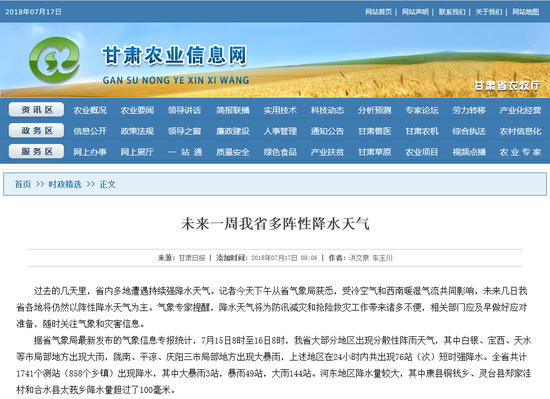
Task: Open 人事管理 menu item
Action: [280, 131]
